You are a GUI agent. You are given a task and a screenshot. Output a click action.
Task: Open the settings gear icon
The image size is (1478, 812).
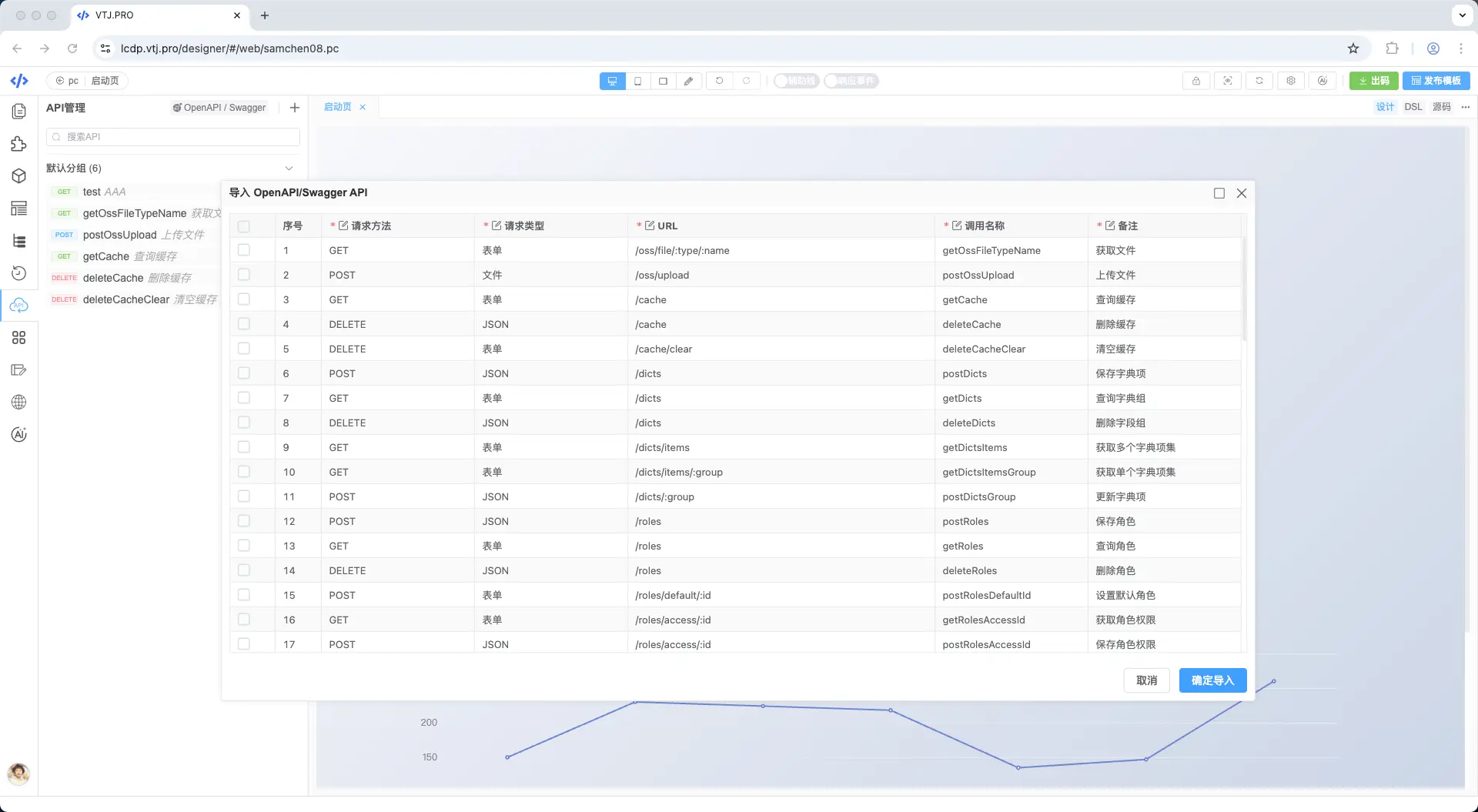tap(1291, 81)
